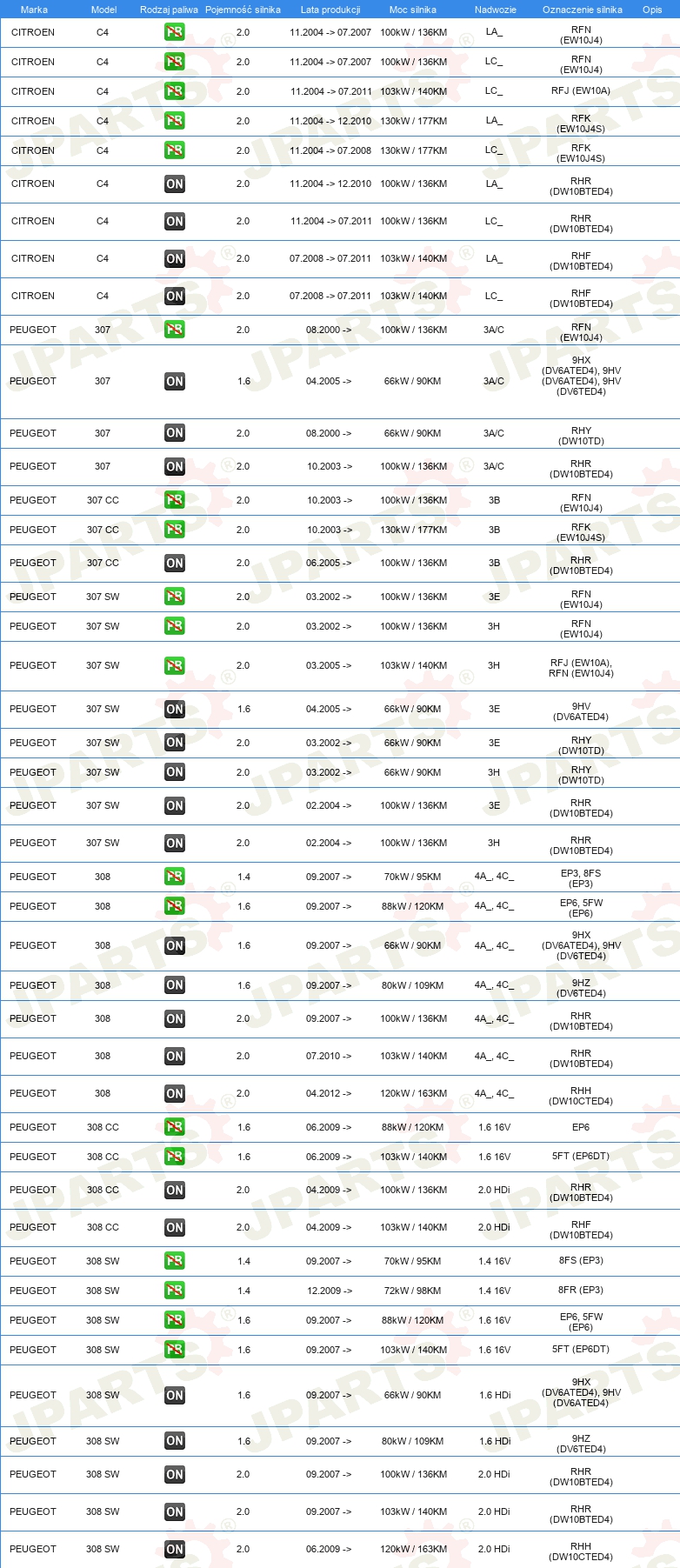
Task: Click PB icon in Citroen C4 11.2004 -> 12.2010 177KM row
Action: 175,121
